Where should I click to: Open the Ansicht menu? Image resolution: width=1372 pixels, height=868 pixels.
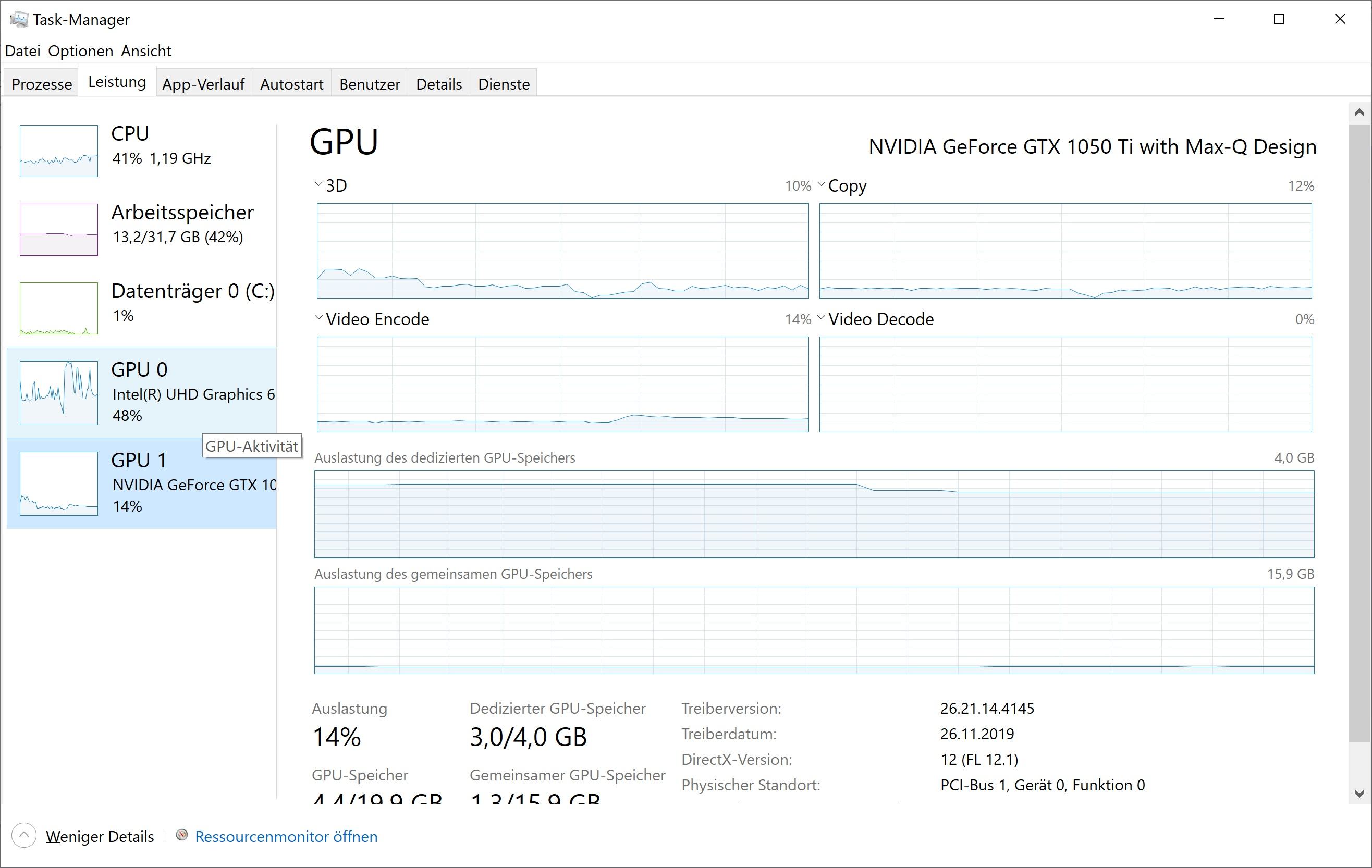(x=146, y=51)
